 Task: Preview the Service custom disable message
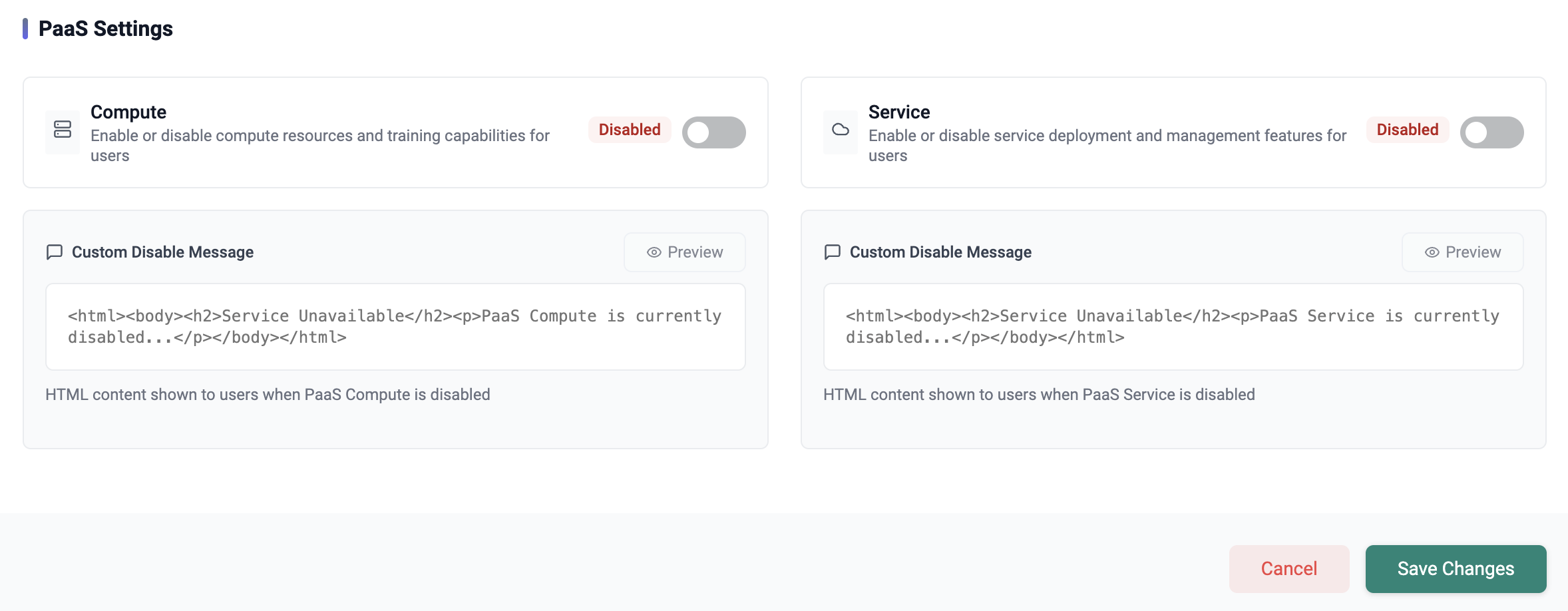tap(1462, 252)
